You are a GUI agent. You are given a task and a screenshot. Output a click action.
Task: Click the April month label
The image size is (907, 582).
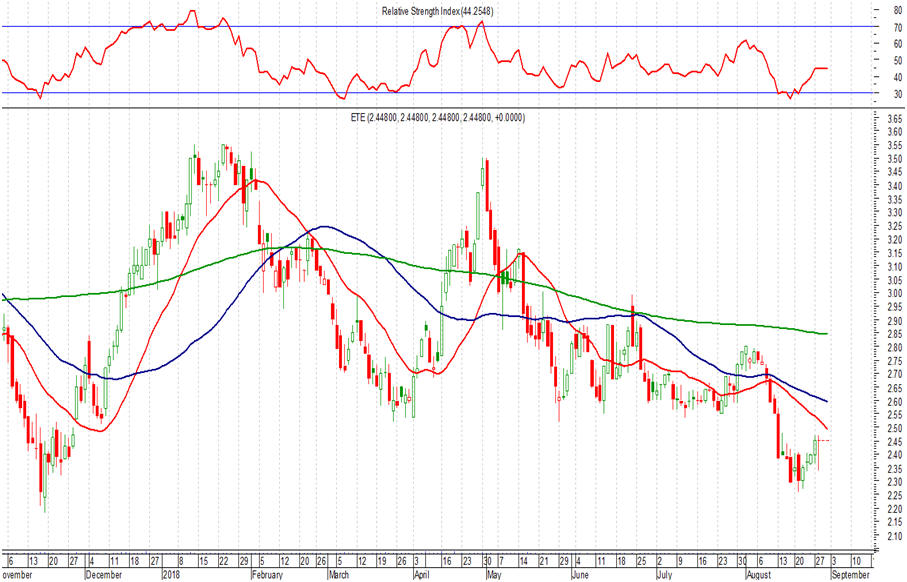(423, 575)
